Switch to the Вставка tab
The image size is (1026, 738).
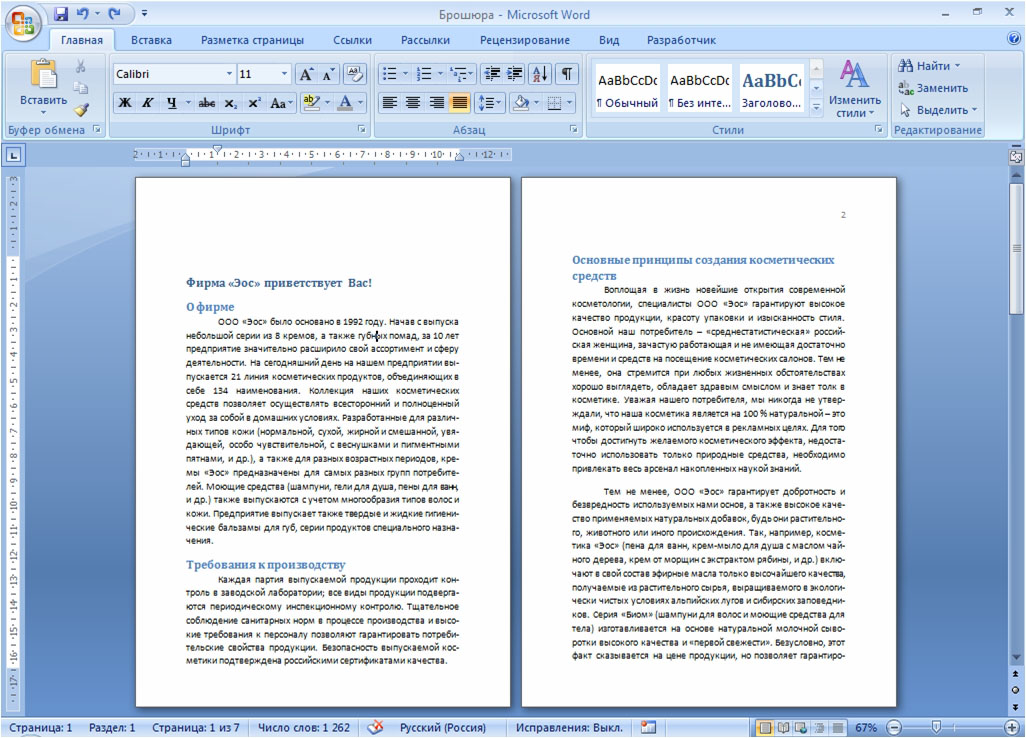pos(151,40)
